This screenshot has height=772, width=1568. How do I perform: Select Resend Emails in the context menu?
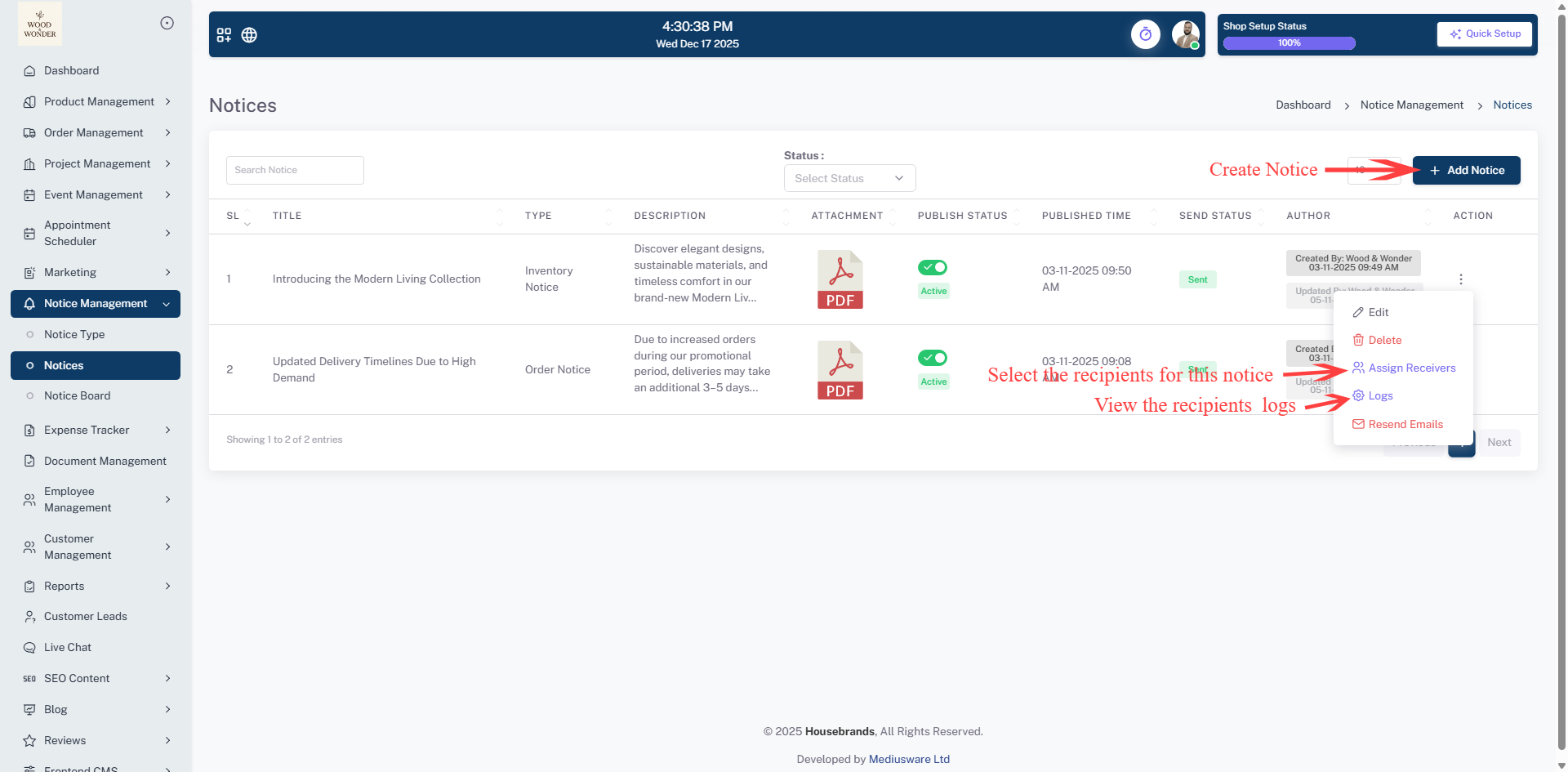pyautogui.click(x=1405, y=424)
